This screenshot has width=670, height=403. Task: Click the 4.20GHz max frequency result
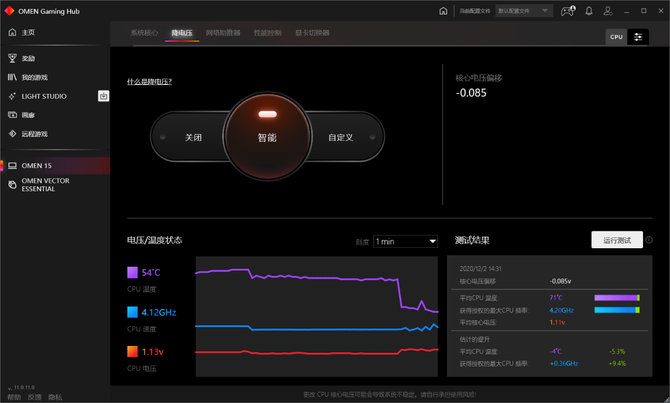tap(561, 310)
